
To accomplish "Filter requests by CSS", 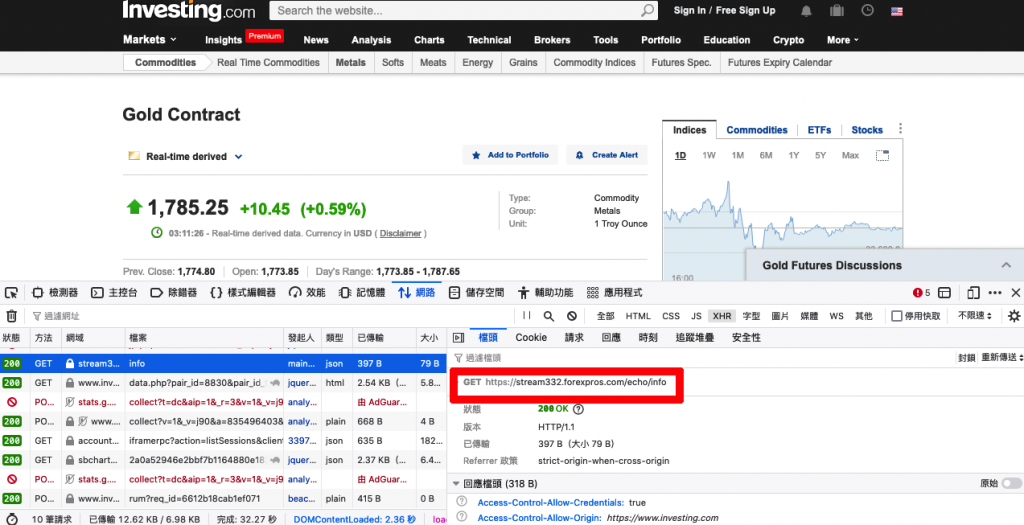I will tap(671, 316).
